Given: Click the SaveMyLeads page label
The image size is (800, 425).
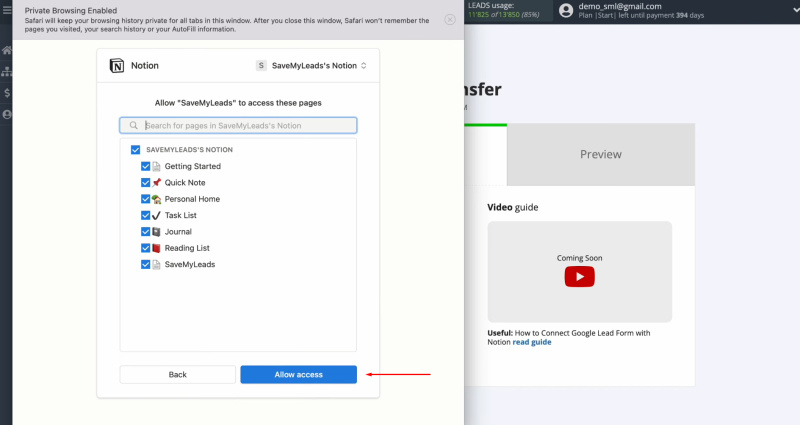Looking at the screenshot, I should tap(190, 264).
